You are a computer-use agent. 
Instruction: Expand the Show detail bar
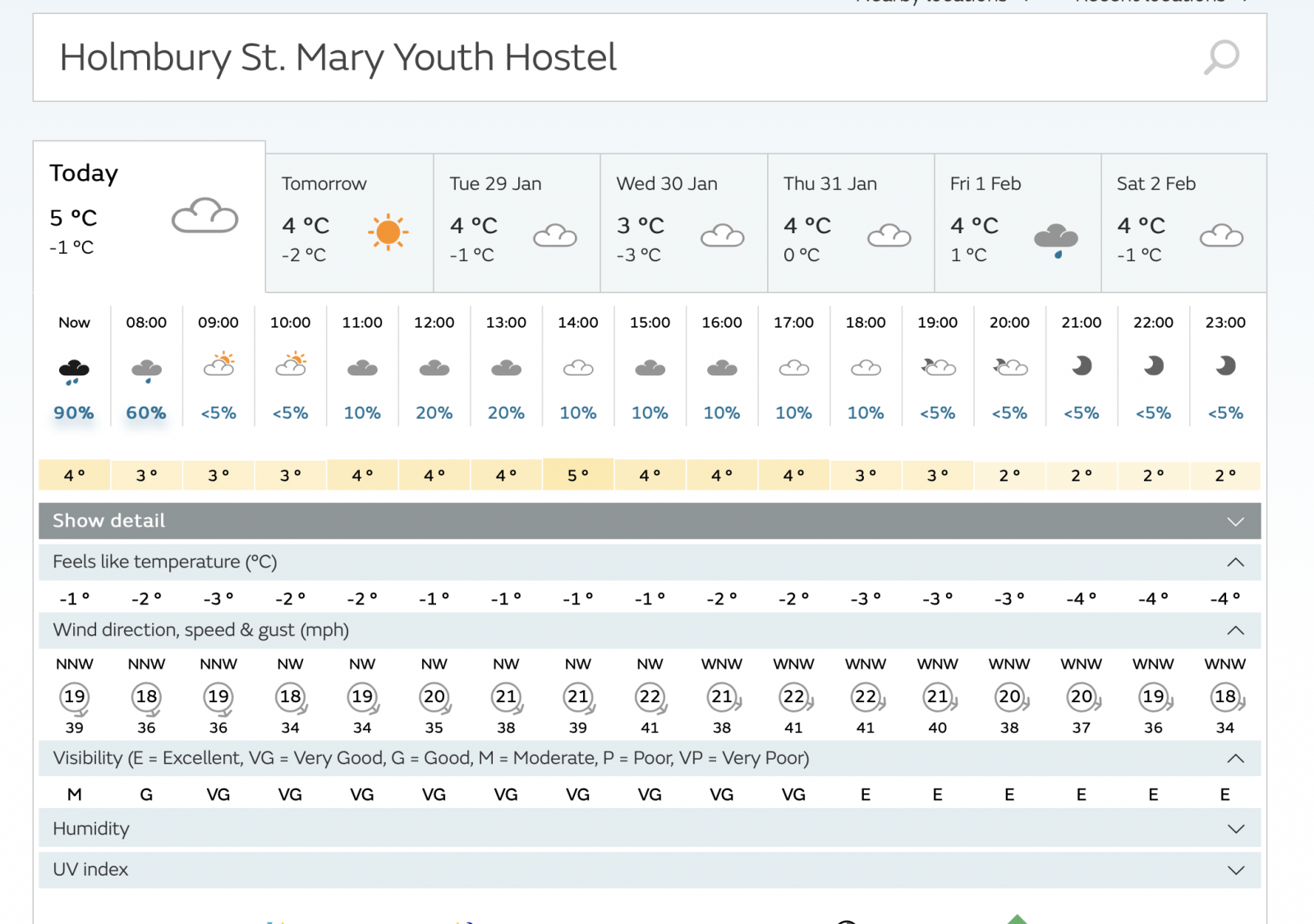click(650, 521)
